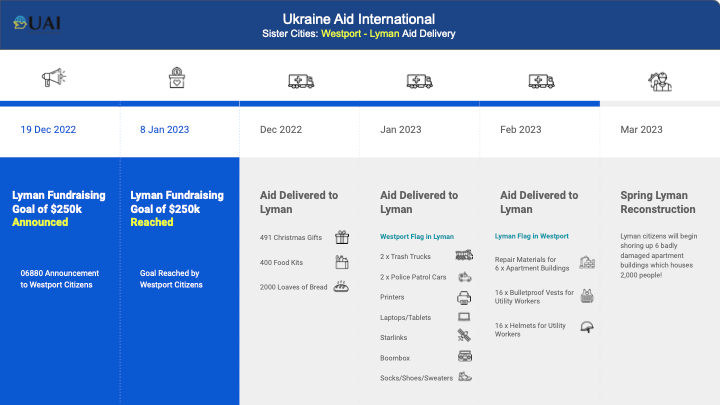Click '2 x Trash Trucks' text
Viewport: 720px width, 405px height.
405,257
